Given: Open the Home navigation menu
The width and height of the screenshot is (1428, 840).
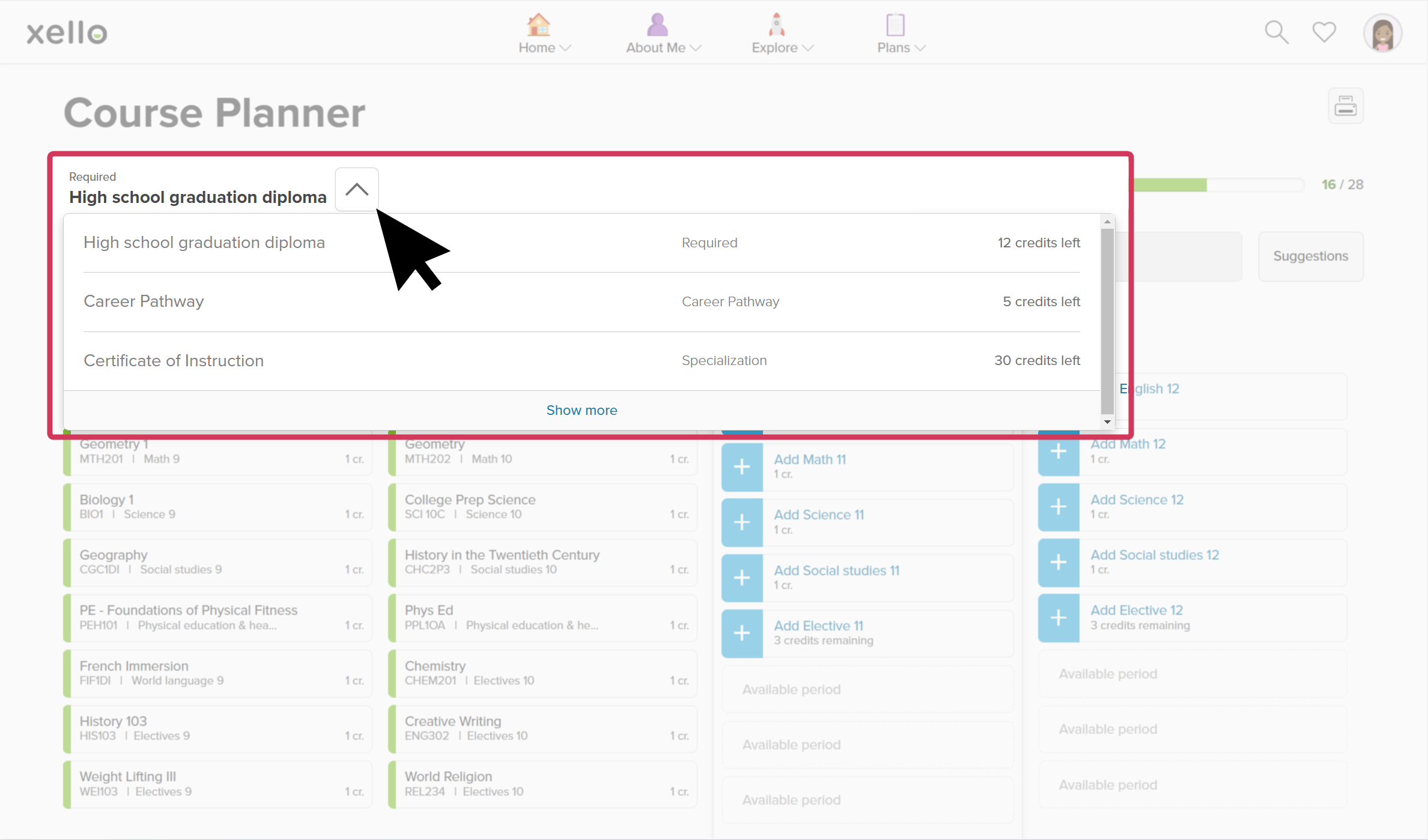Looking at the screenshot, I should [x=543, y=48].
